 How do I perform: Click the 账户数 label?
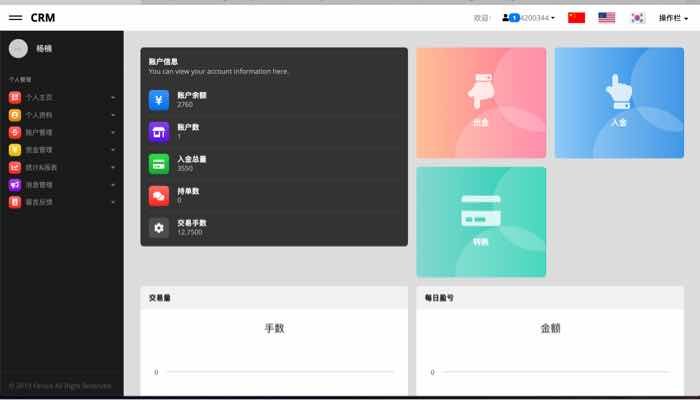188,127
